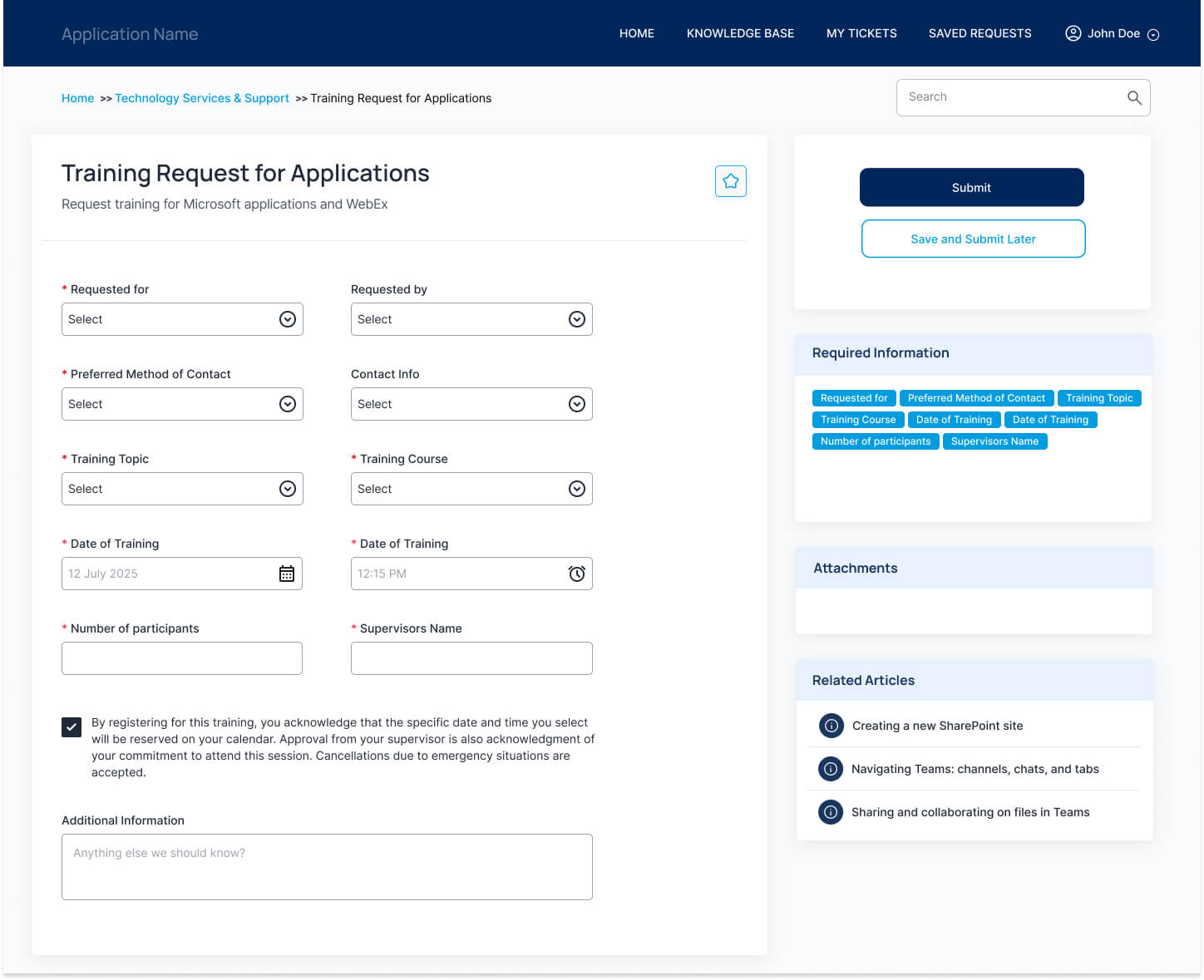Follow the Technology Services & Support breadcrumb
This screenshot has width=1204, height=980.
coord(202,98)
